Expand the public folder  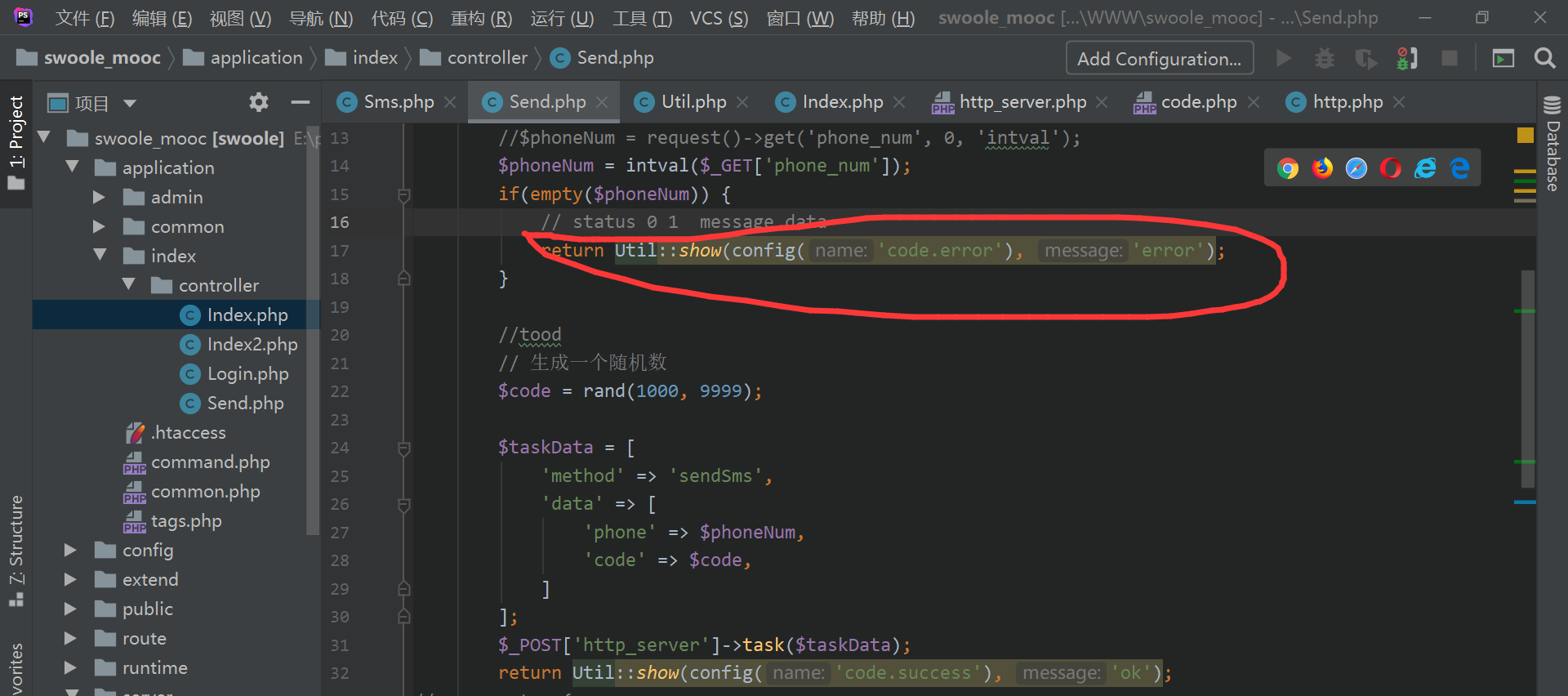(x=70, y=609)
